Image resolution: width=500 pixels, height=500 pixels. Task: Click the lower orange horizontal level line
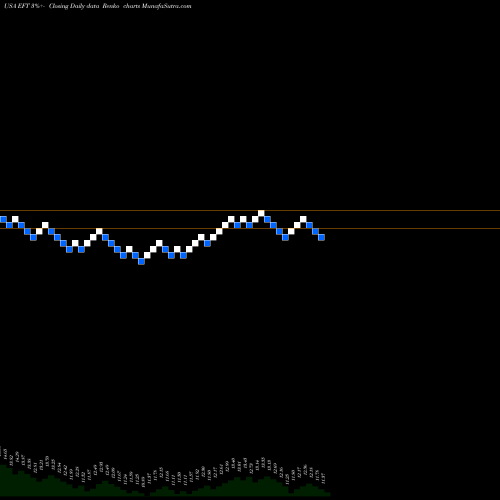pyautogui.click(x=250, y=229)
